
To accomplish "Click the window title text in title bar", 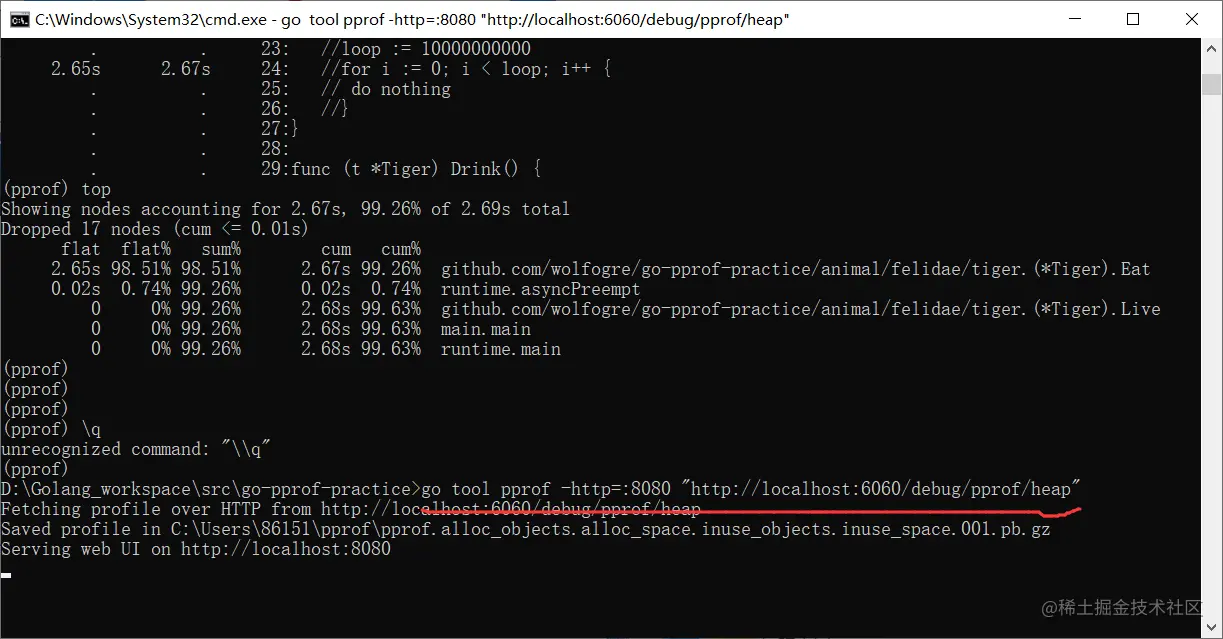I will pos(412,19).
